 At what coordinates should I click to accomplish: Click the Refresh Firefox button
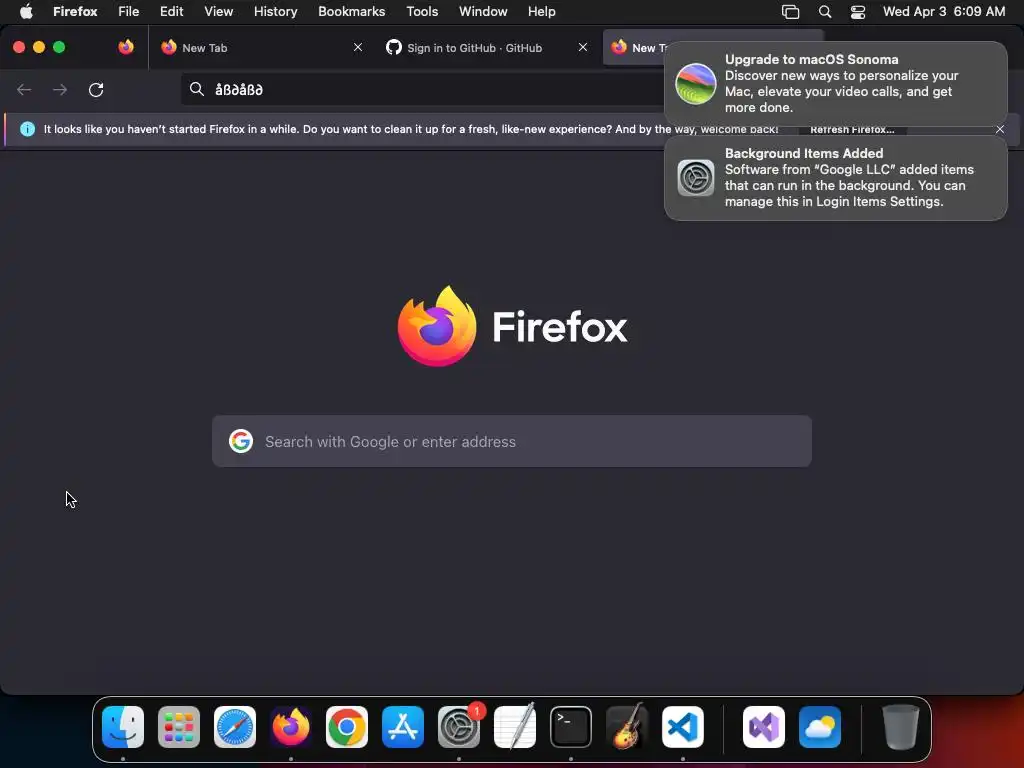[x=852, y=129]
